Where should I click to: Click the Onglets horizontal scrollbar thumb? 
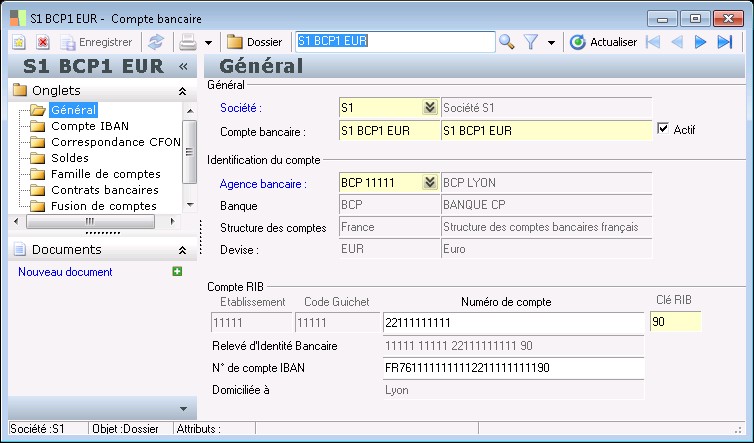[x=90, y=221]
